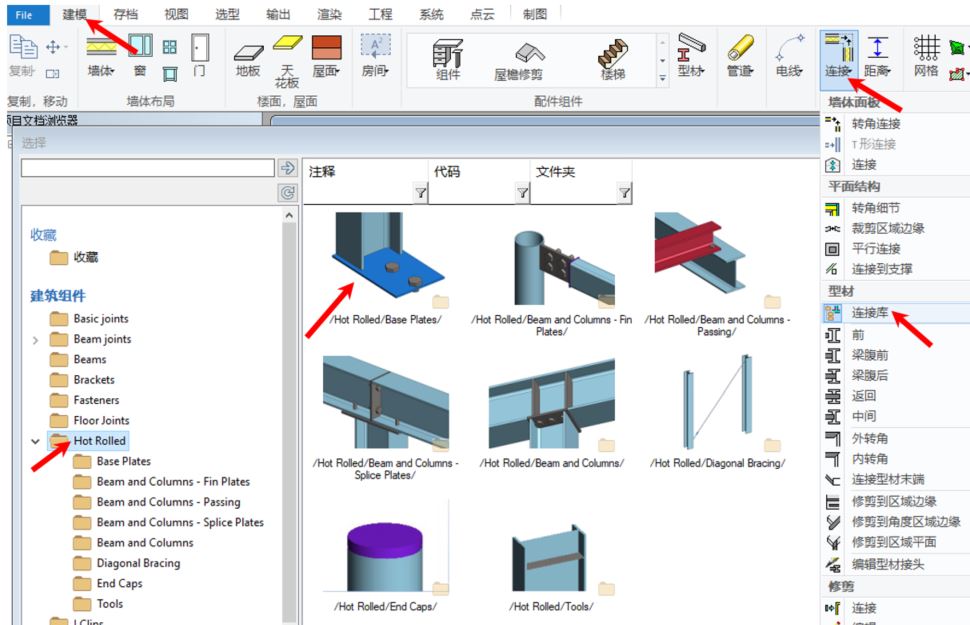Open the 制图 ribbon tab
Viewport: 970px width, 625px height.
(x=534, y=14)
